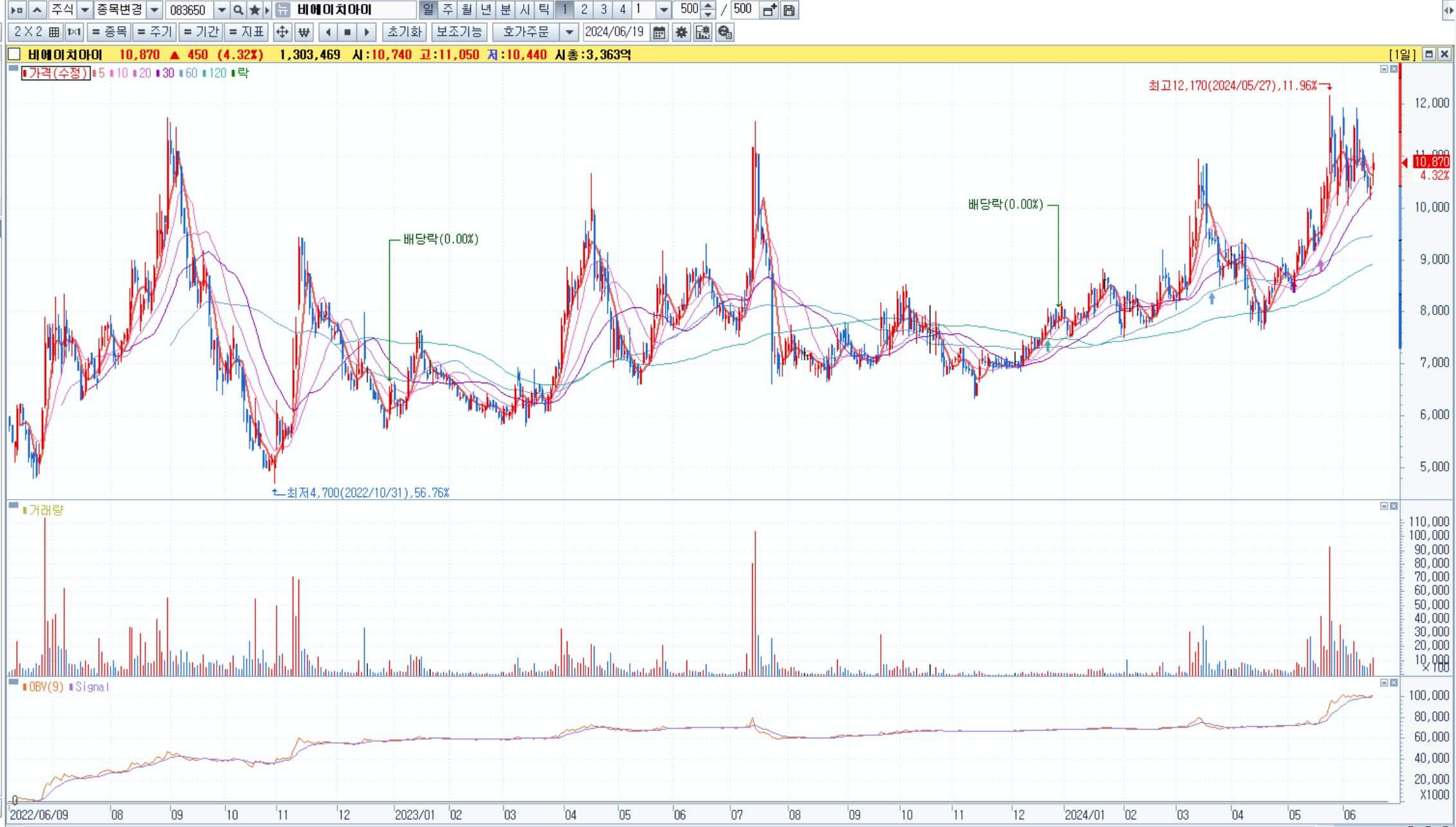Open chart settings gear icon
Screen dimensions: 1456x827
(681, 32)
